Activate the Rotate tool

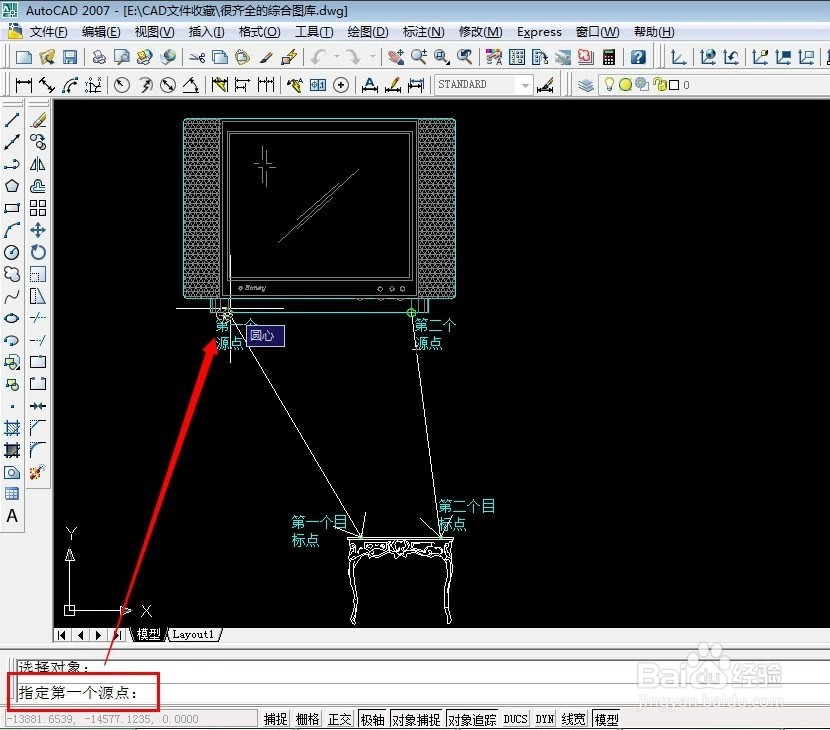38,252
